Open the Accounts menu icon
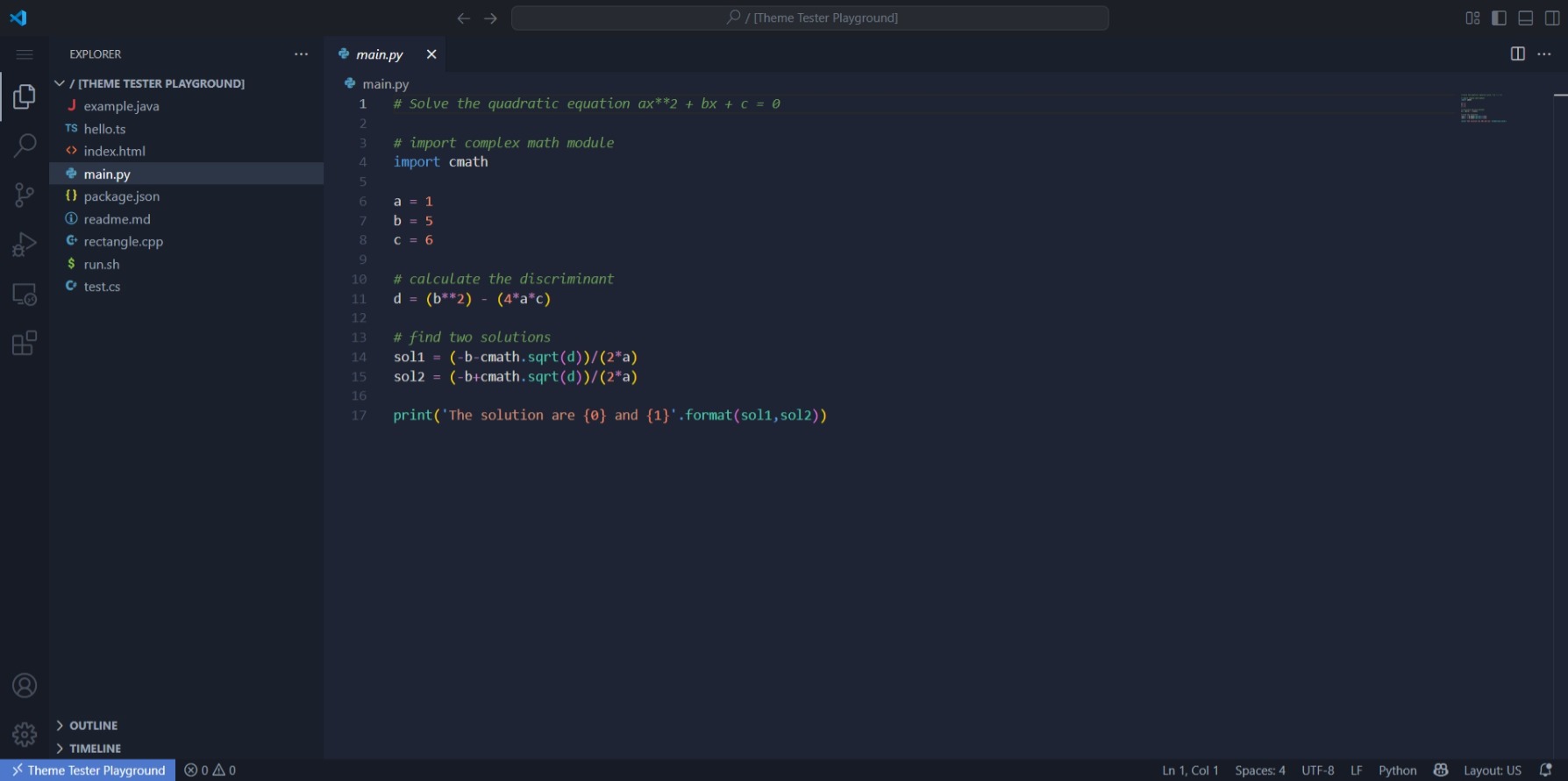 (x=25, y=685)
